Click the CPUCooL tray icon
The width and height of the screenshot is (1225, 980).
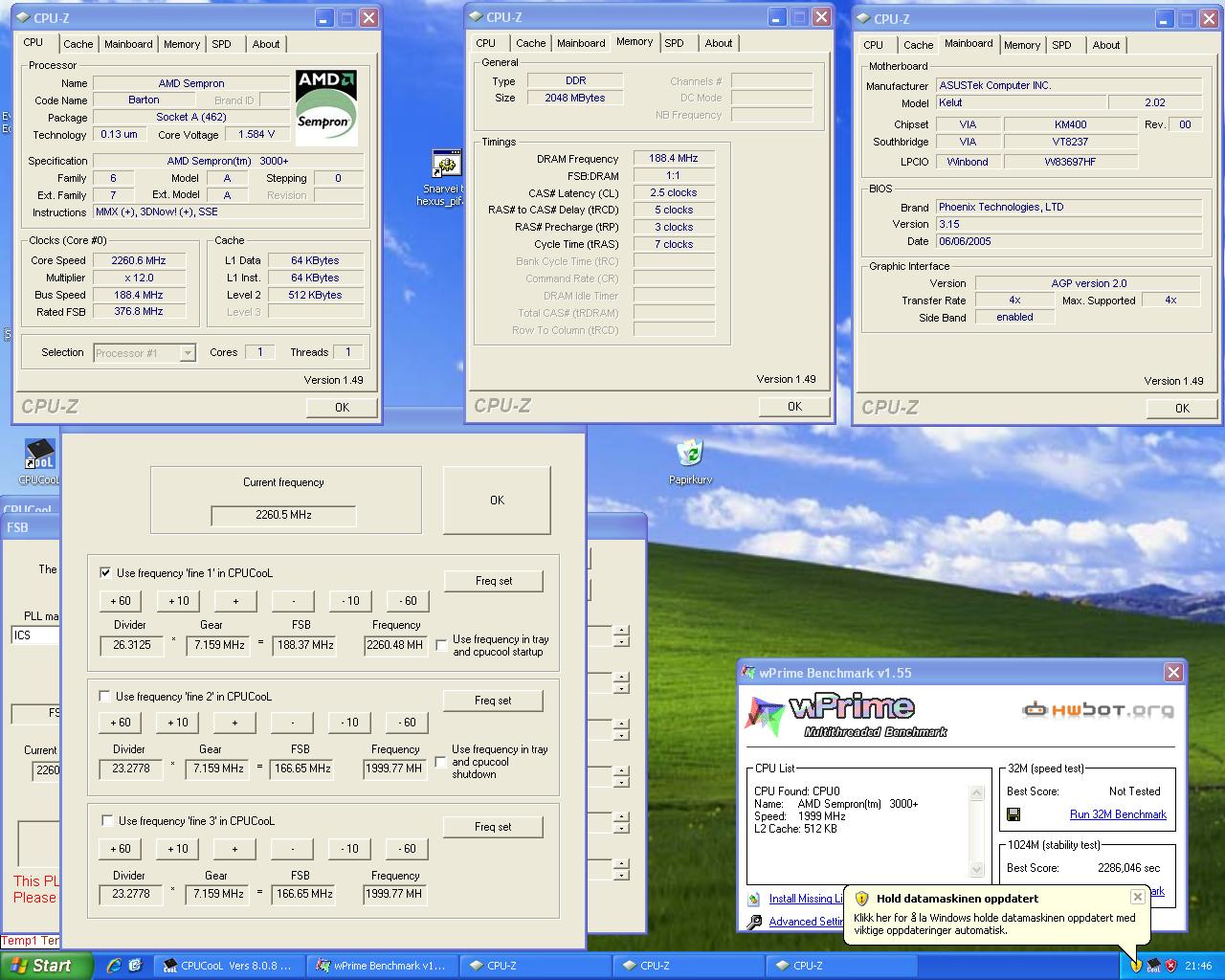[1153, 966]
